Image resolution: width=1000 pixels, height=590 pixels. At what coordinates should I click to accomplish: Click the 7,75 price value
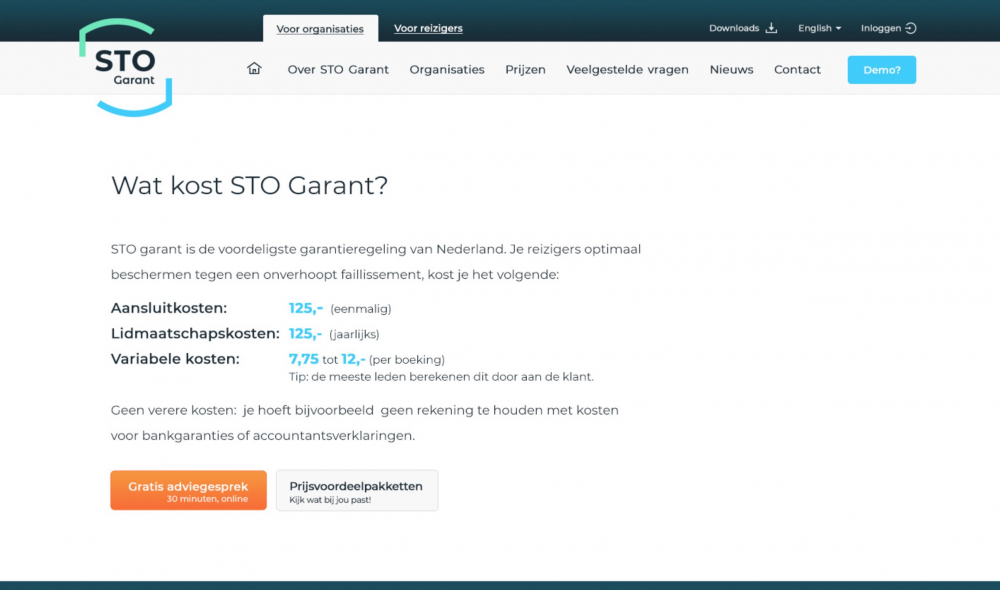[304, 359]
